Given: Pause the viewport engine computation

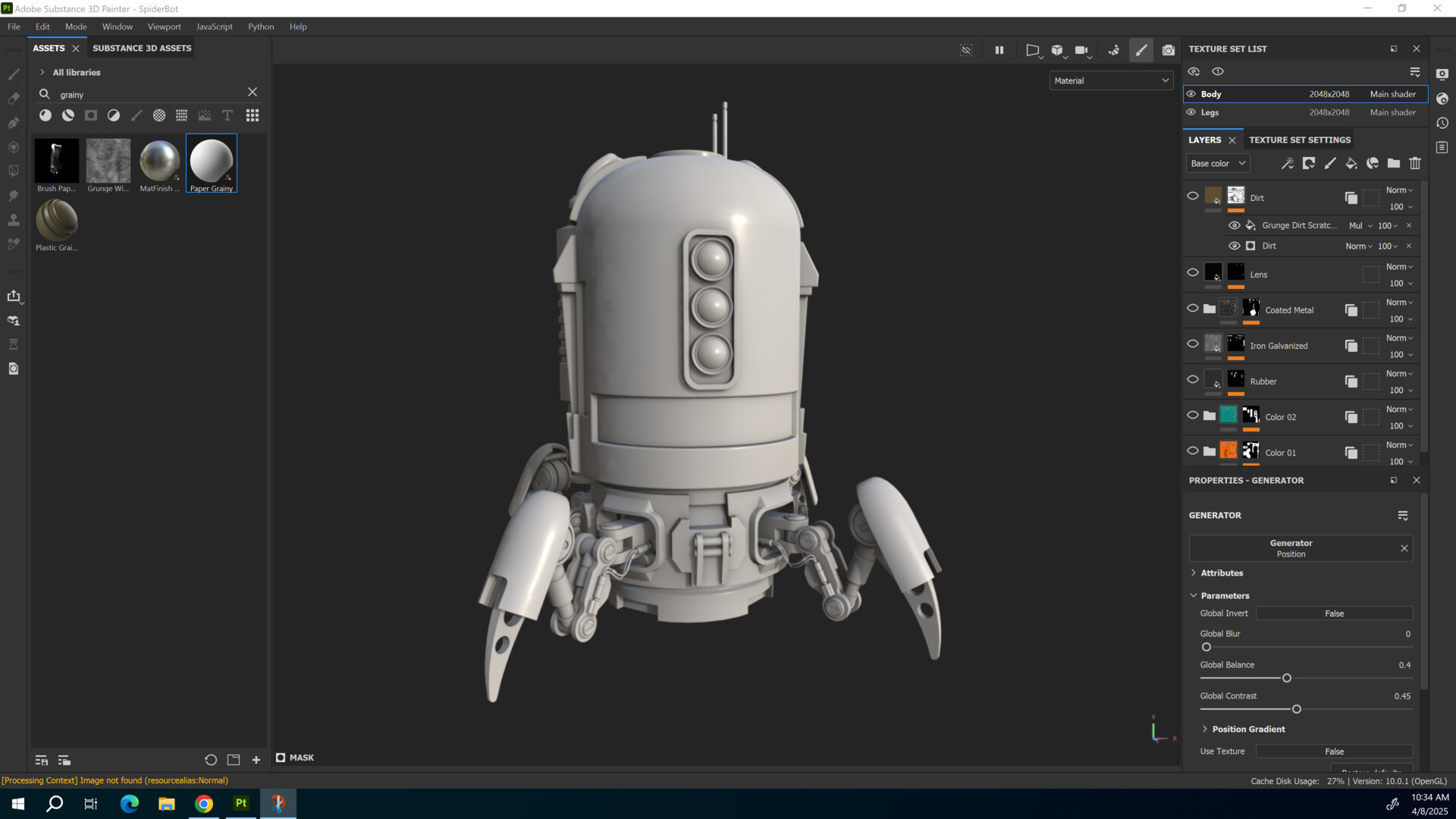Looking at the screenshot, I should pos(999,50).
